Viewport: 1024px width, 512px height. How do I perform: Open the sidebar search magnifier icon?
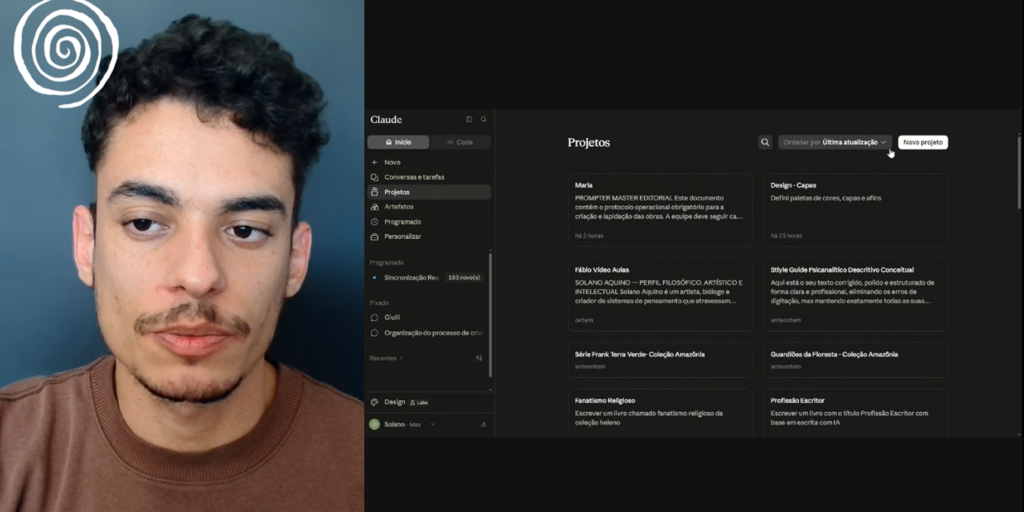coord(484,120)
